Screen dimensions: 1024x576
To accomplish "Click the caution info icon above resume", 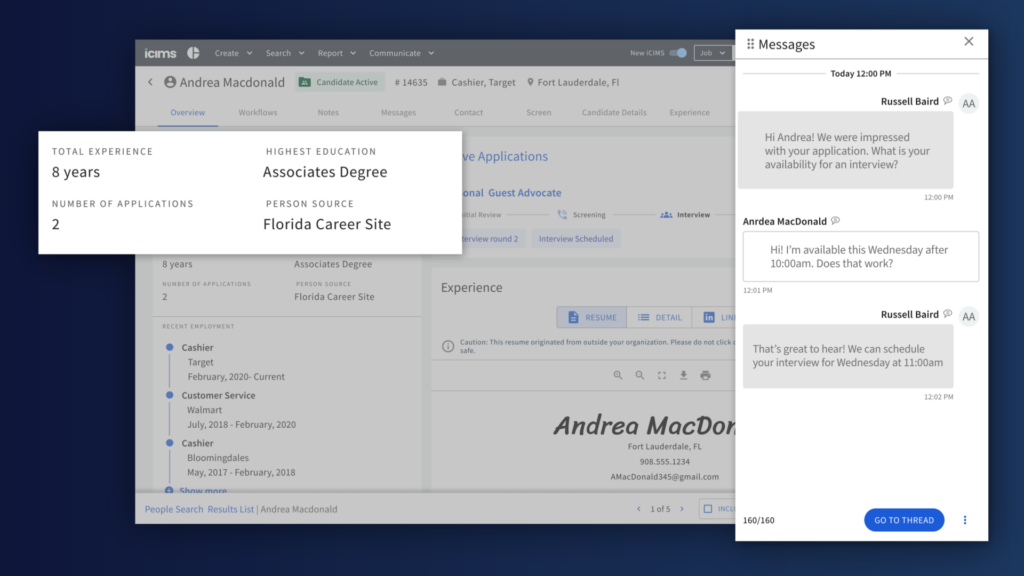I will [x=448, y=346].
